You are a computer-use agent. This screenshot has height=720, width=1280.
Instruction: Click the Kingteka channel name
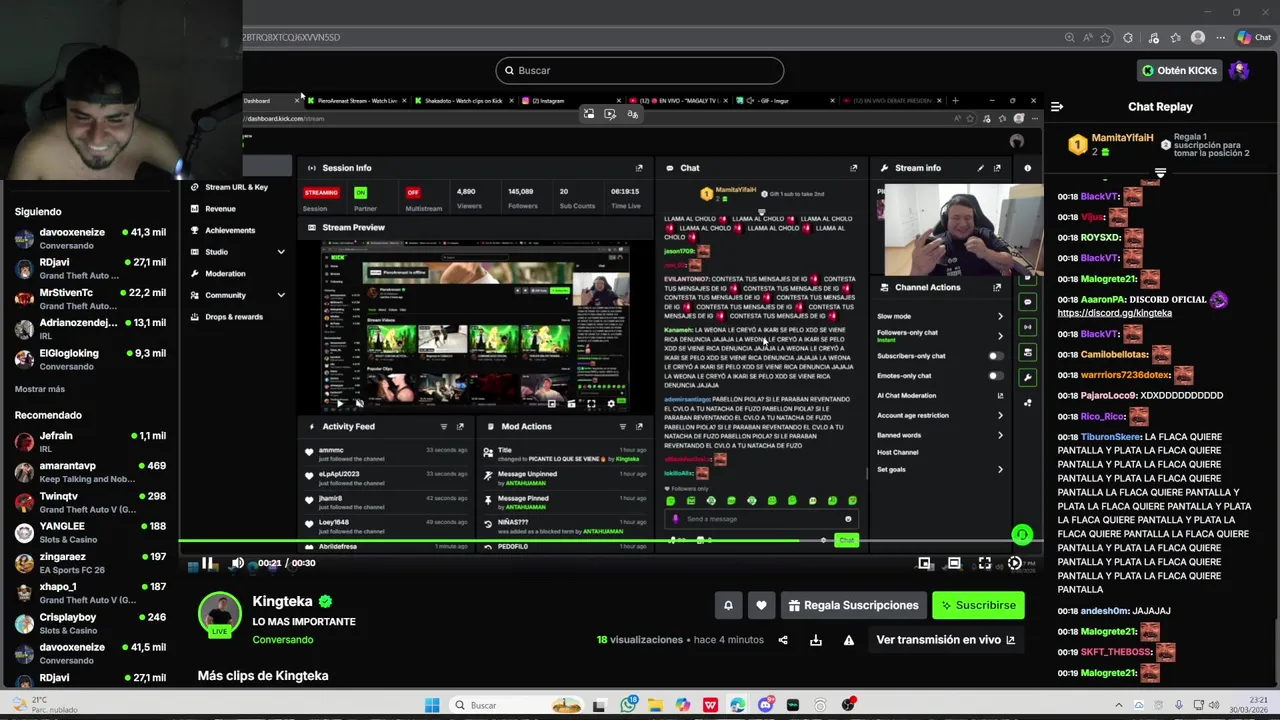[283, 601]
